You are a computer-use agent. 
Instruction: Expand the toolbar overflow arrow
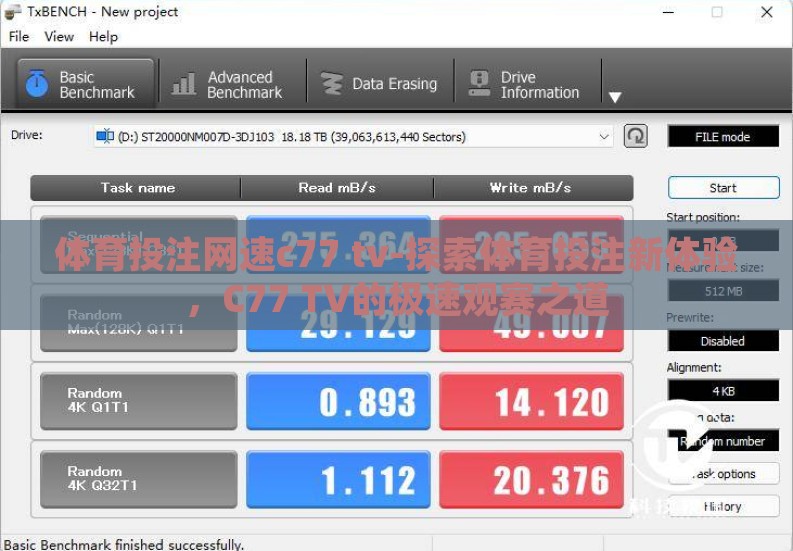click(x=615, y=97)
